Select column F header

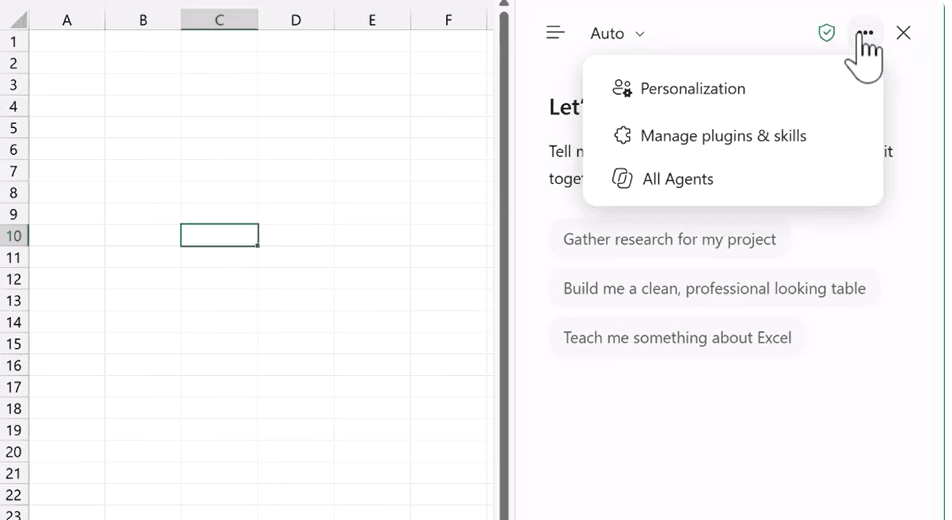point(448,20)
